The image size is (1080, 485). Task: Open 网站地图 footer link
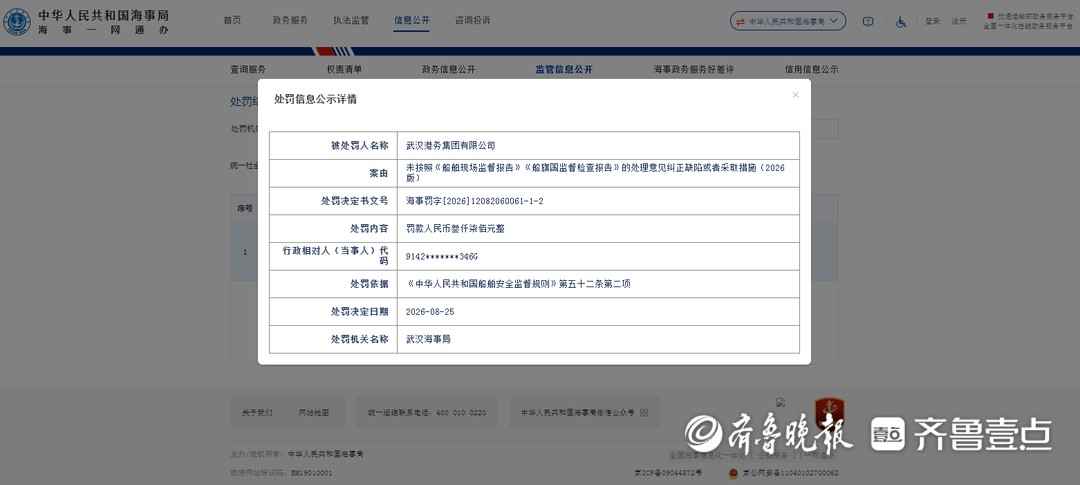(x=313, y=413)
